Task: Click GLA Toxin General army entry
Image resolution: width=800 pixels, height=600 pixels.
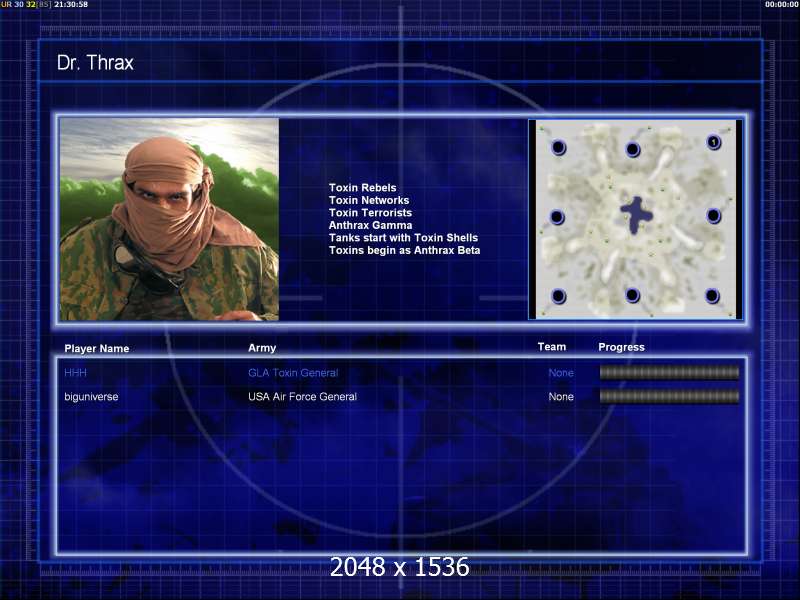Action: pyautogui.click(x=293, y=373)
